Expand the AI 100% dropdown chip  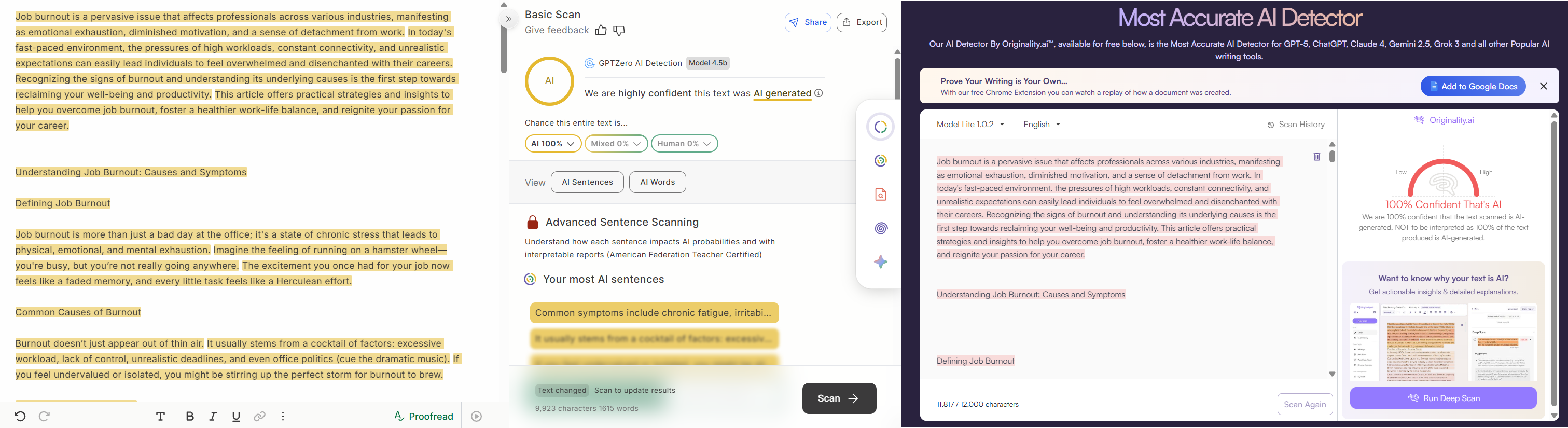(553, 144)
